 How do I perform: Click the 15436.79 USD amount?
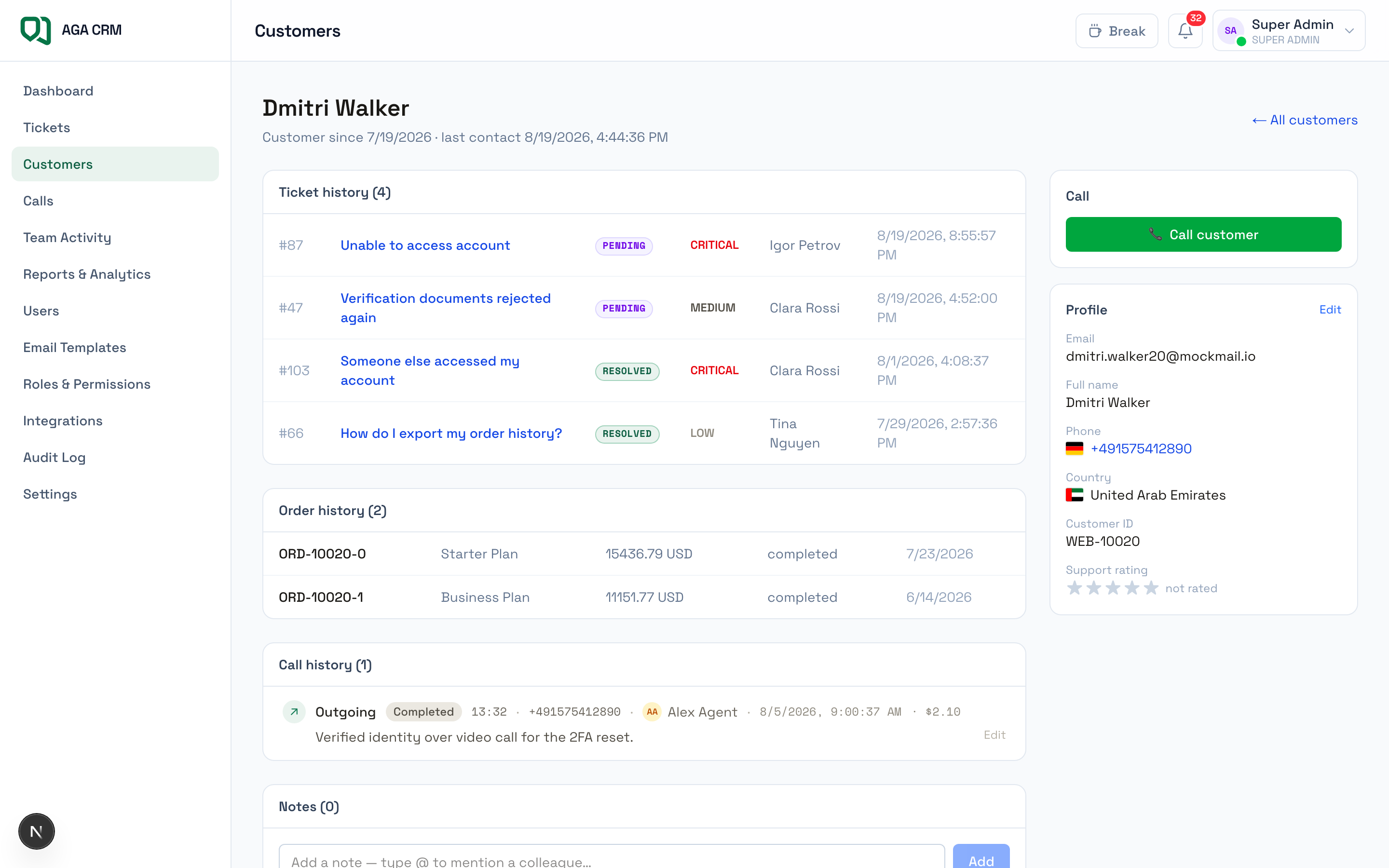[649, 554]
